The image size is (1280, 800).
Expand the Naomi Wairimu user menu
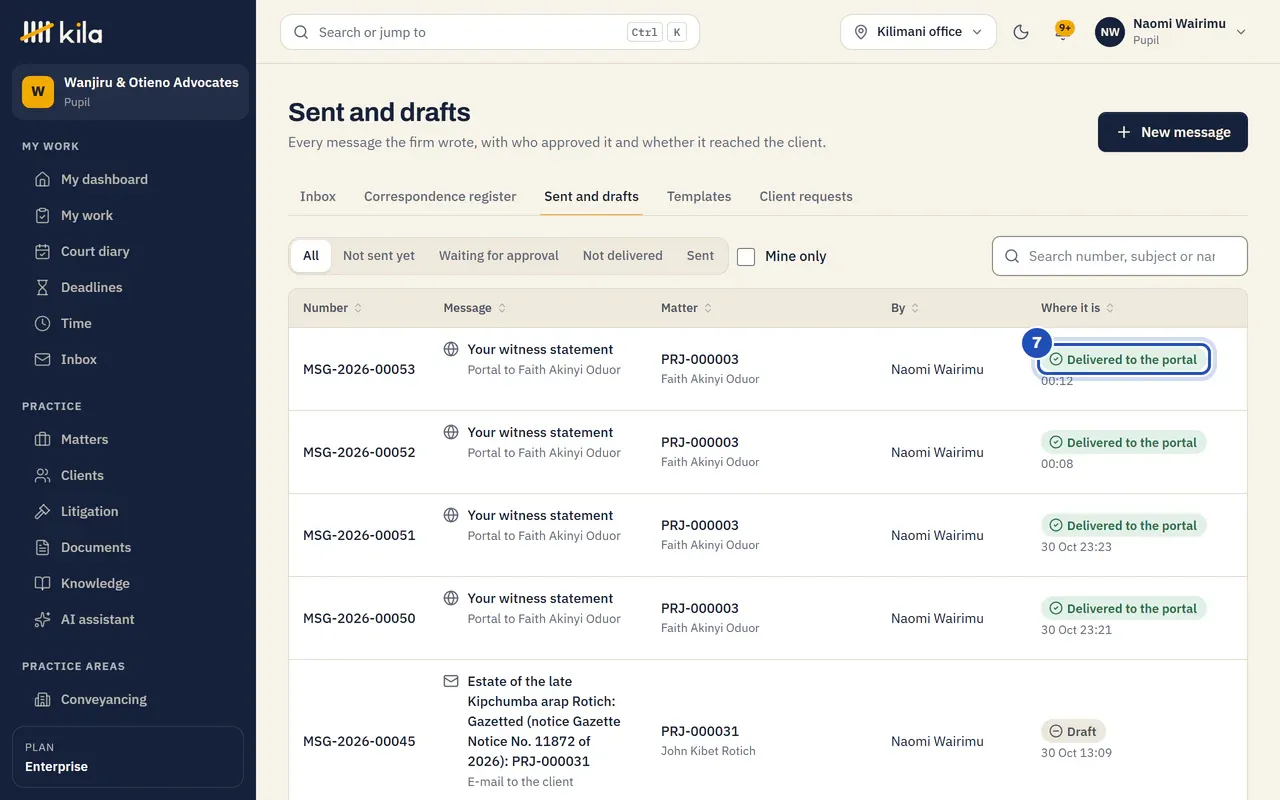coord(1171,32)
